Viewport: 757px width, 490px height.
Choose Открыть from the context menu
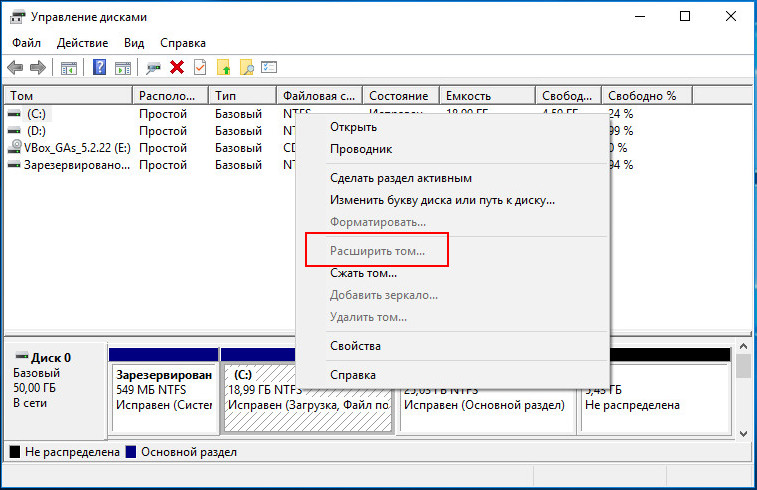453,127
